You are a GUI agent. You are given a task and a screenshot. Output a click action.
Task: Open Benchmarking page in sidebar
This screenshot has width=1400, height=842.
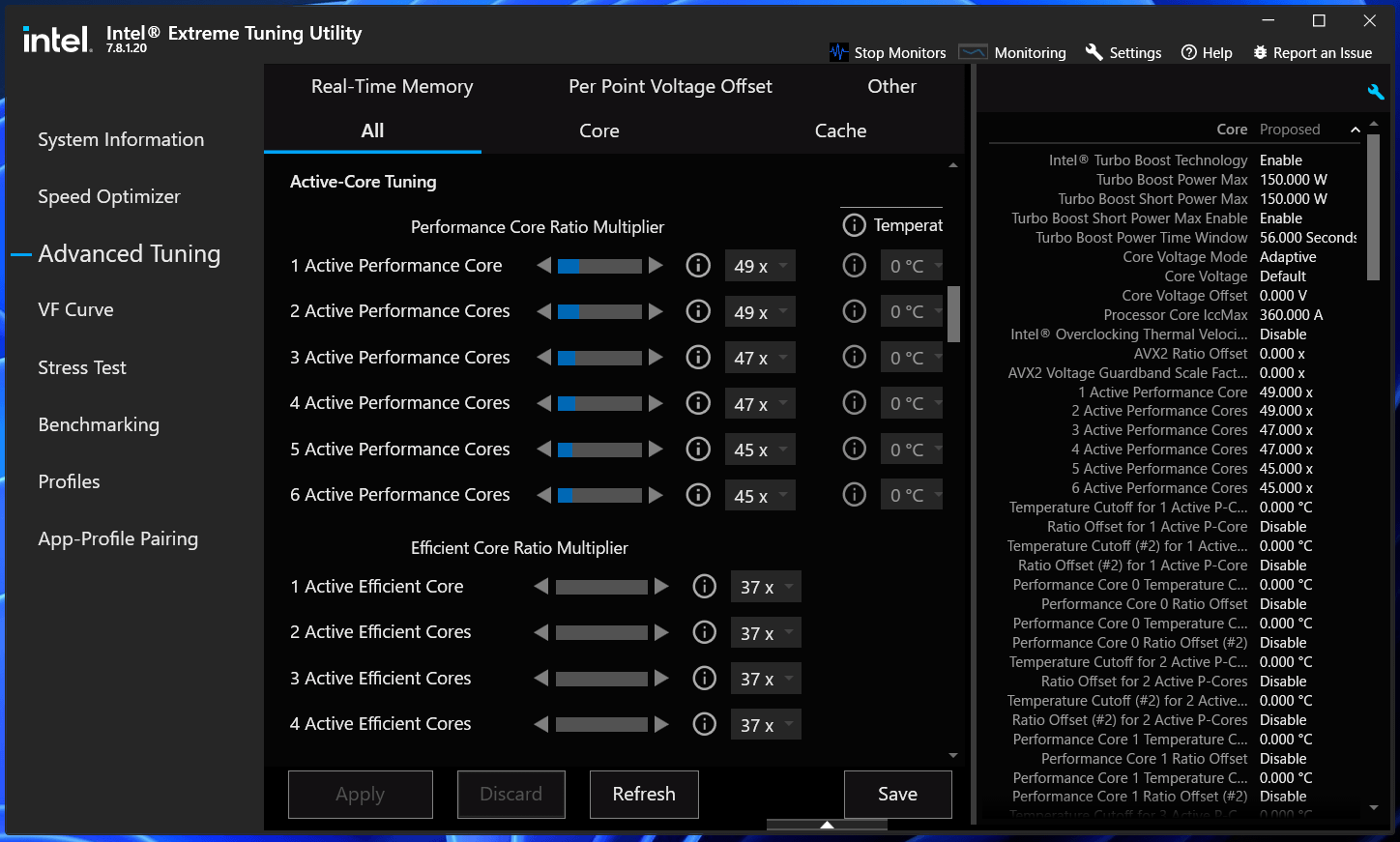coord(99,424)
